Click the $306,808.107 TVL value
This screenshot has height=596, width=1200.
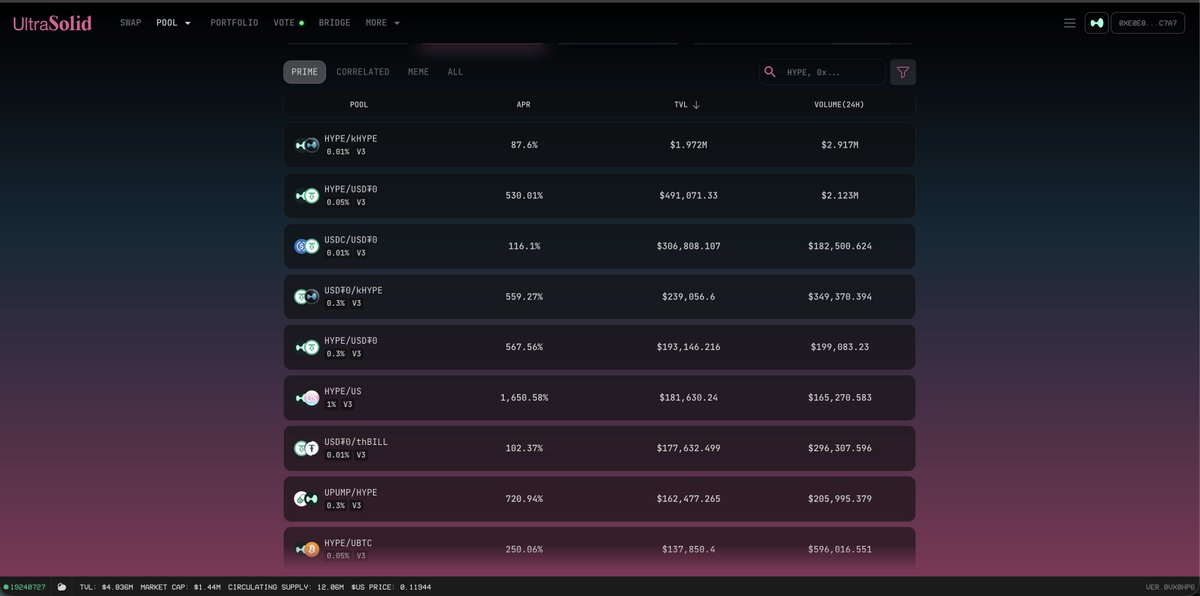click(x=688, y=246)
